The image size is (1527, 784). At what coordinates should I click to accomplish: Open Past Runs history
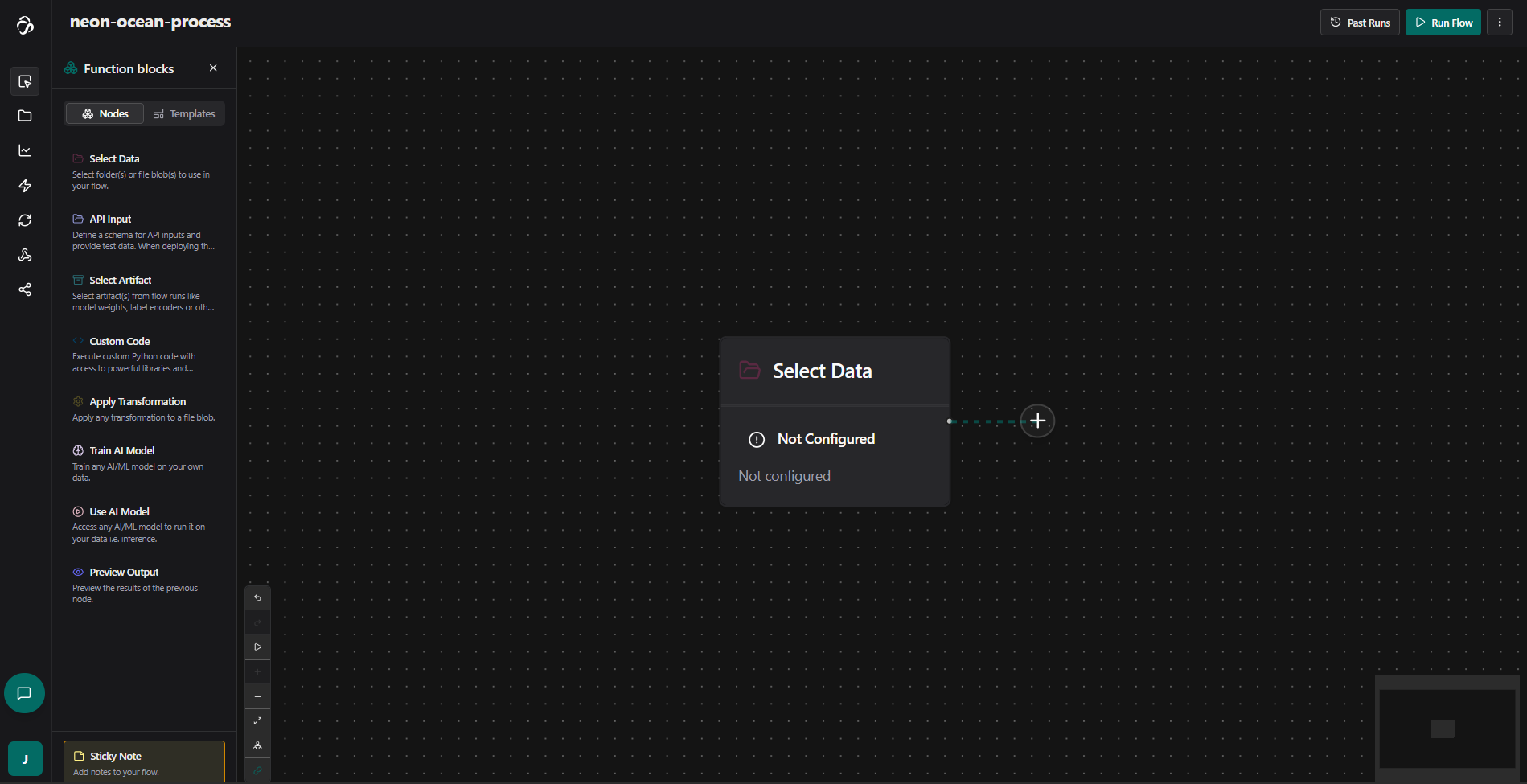[1359, 23]
